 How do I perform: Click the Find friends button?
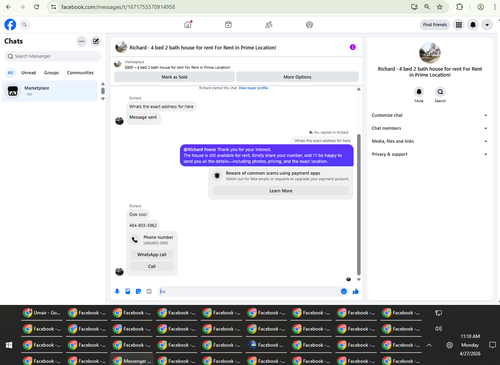click(435, 25)
